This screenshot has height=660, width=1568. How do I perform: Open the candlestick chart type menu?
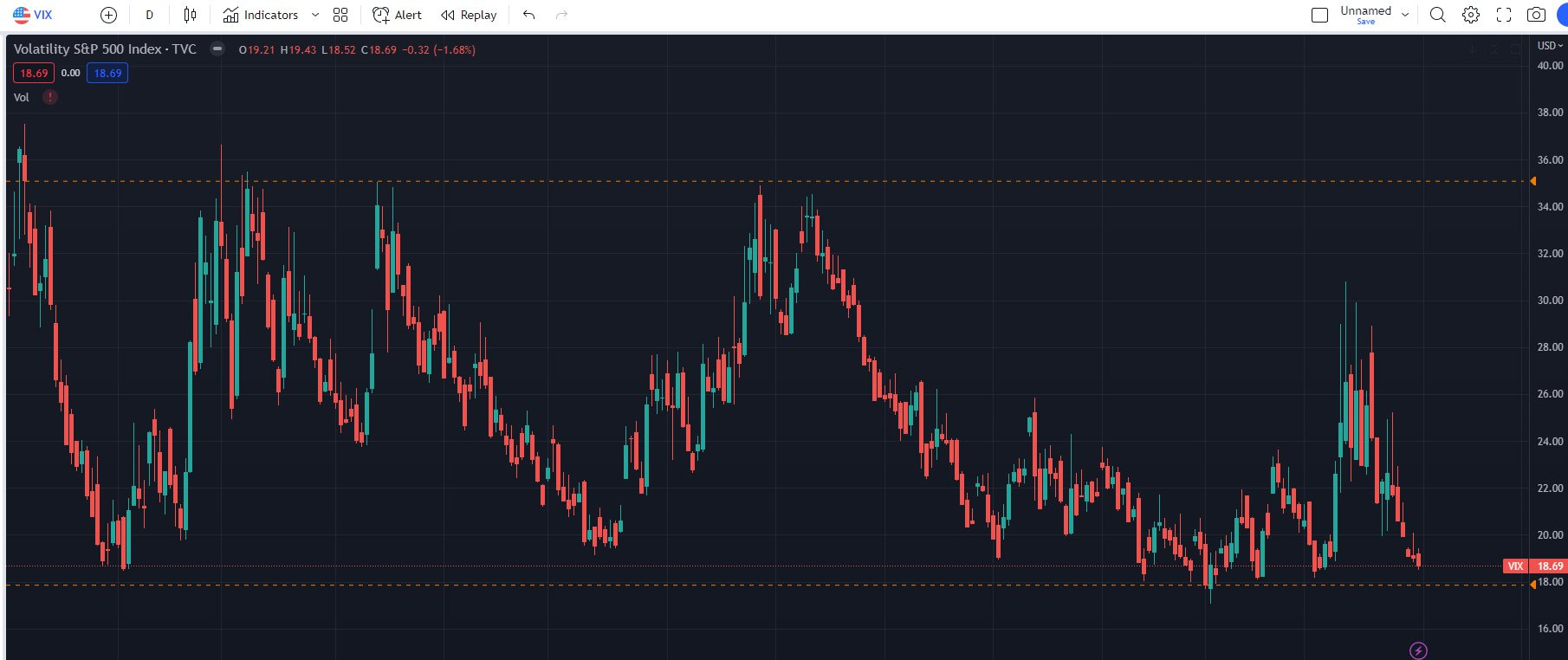(x=190, y=15)
